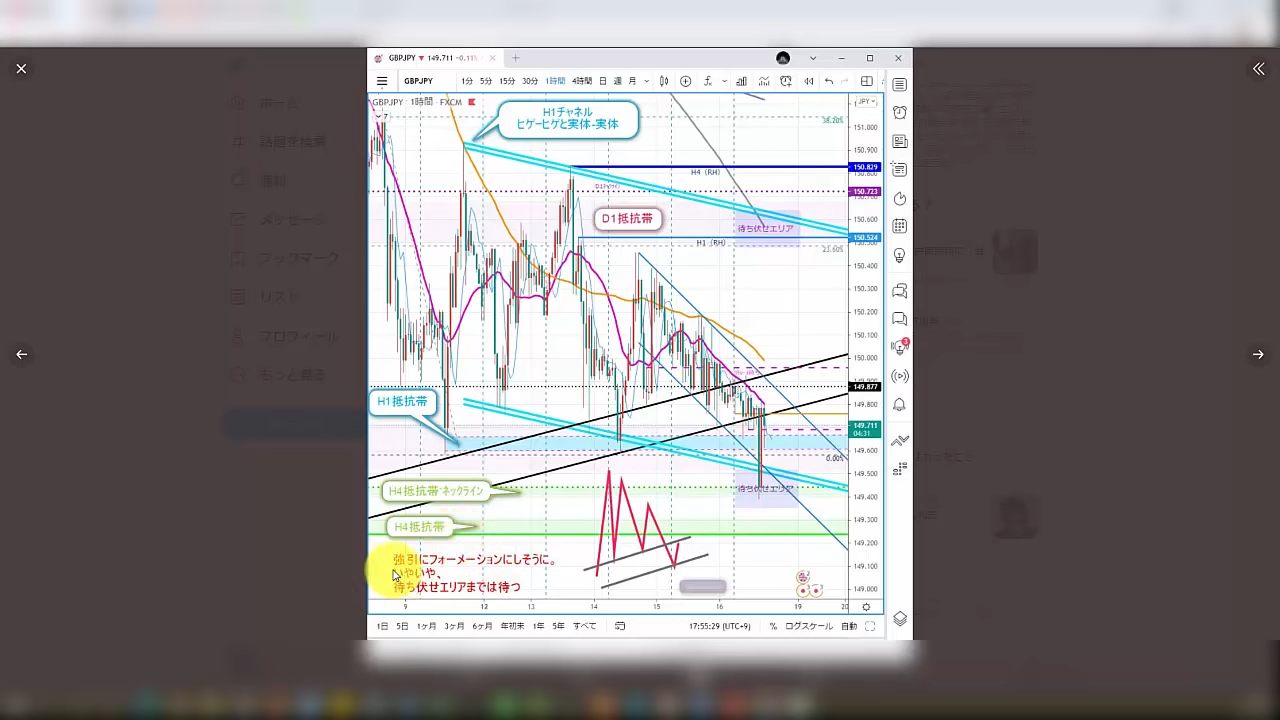Expand the indicator templates dropdown beside fx
This screenshot has width=1280, height=720.
(x=724, y=81)
